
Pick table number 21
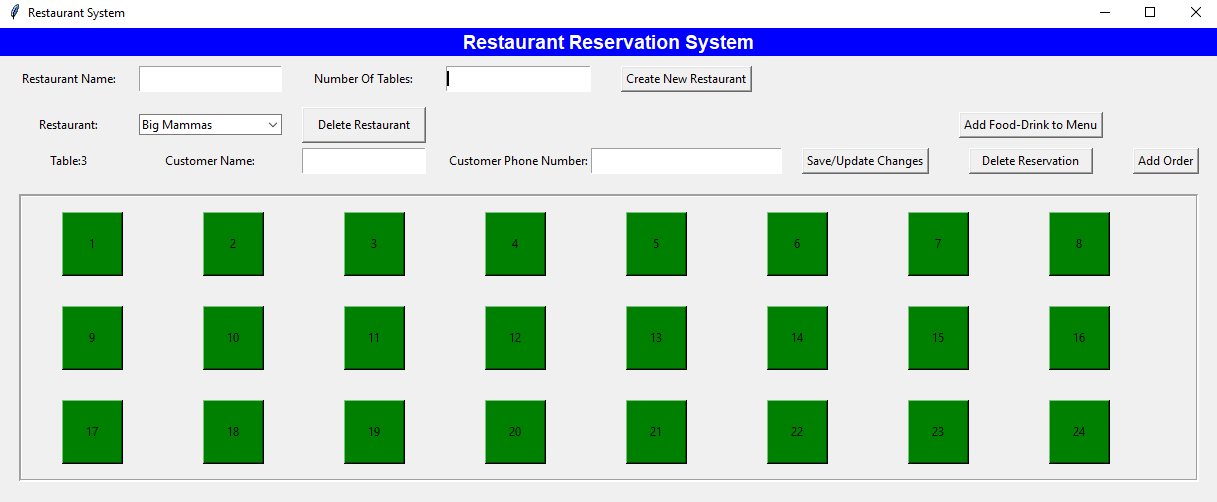[656, 431]
